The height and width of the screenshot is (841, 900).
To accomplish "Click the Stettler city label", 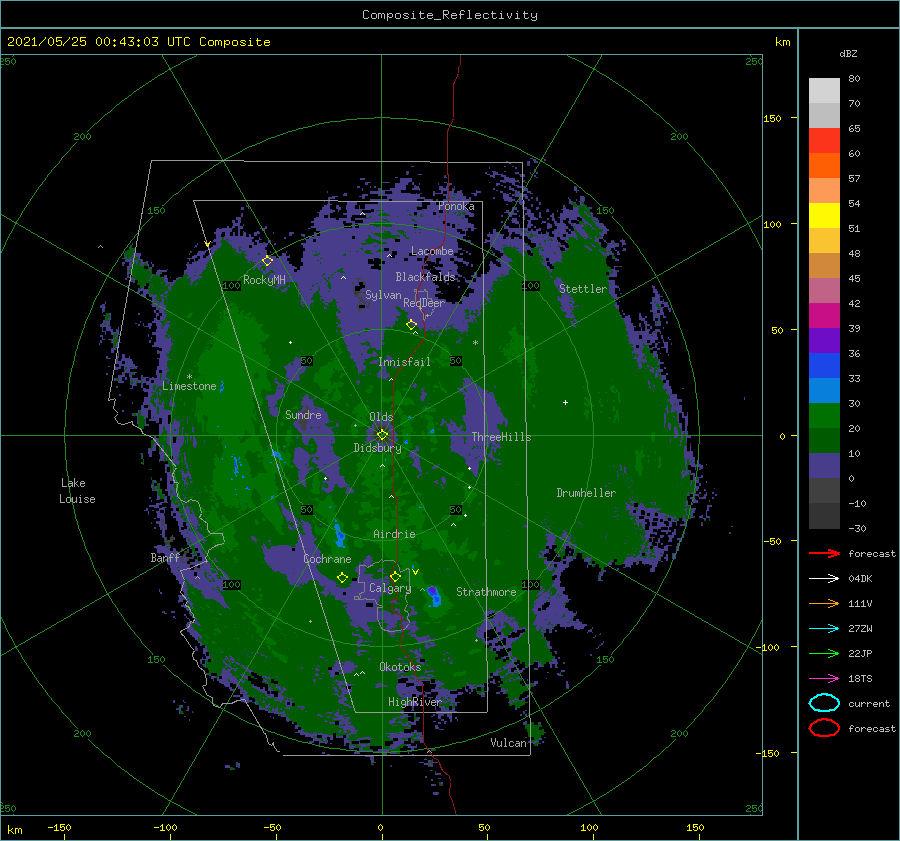I will (583, 289).
